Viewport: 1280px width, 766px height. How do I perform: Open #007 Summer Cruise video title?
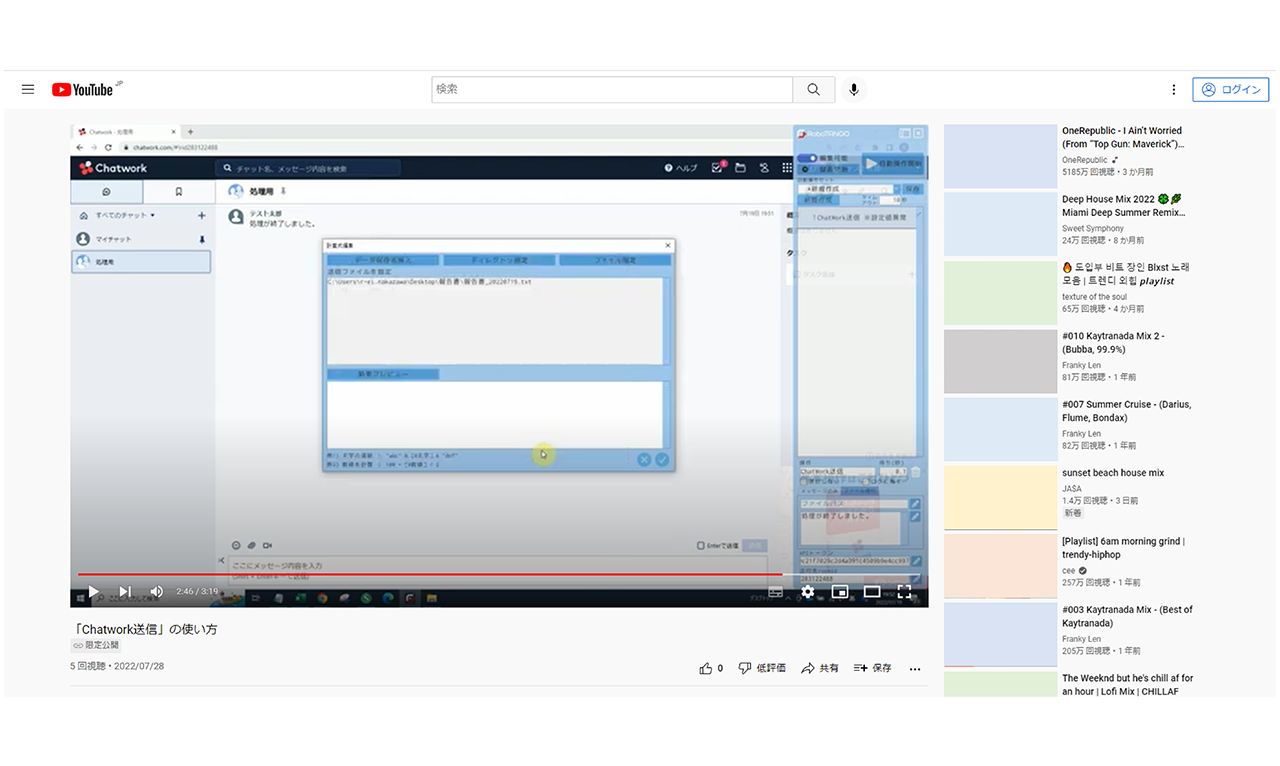1126,411
